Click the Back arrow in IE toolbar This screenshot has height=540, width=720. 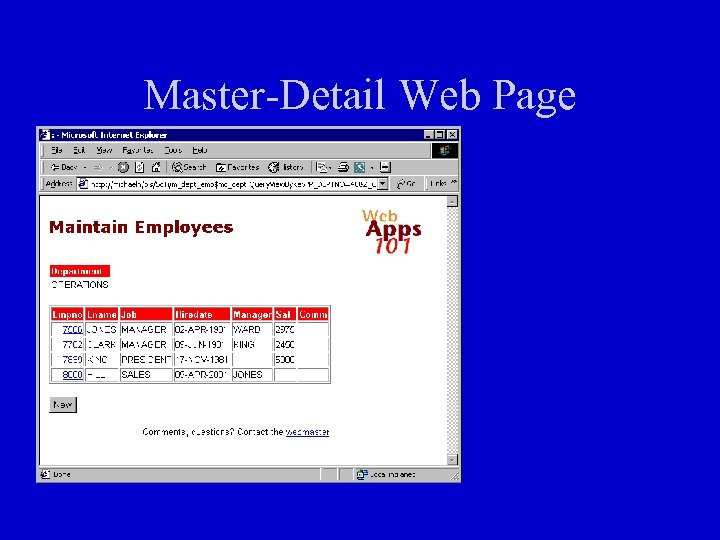point(63,167)
